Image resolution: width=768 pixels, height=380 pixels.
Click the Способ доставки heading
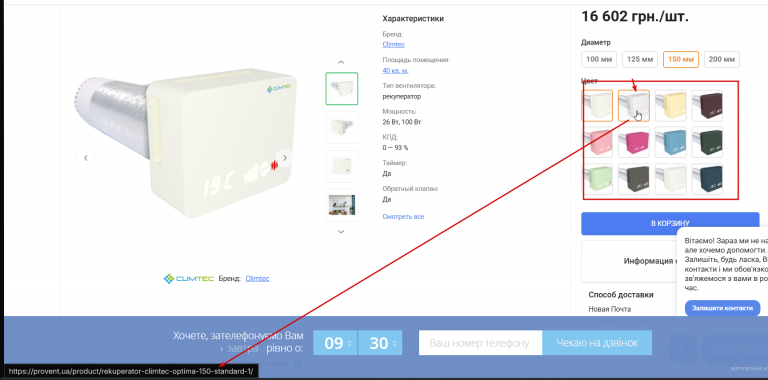pyautogui.click(x=621, y=295)
